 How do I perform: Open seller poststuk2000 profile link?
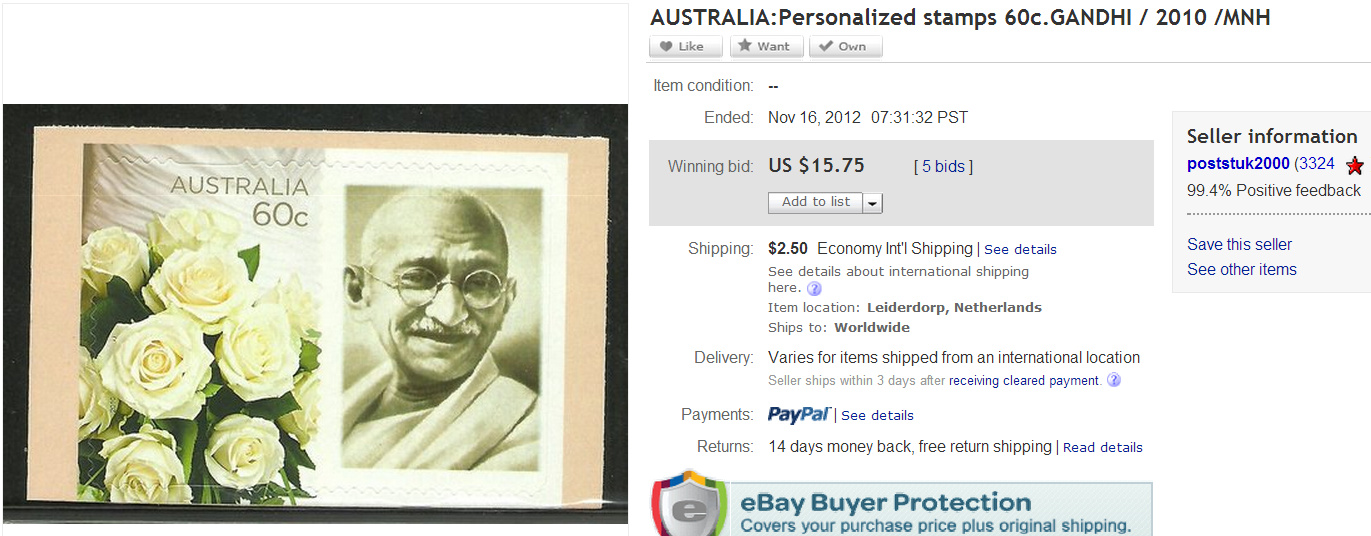coord(1238,164)
